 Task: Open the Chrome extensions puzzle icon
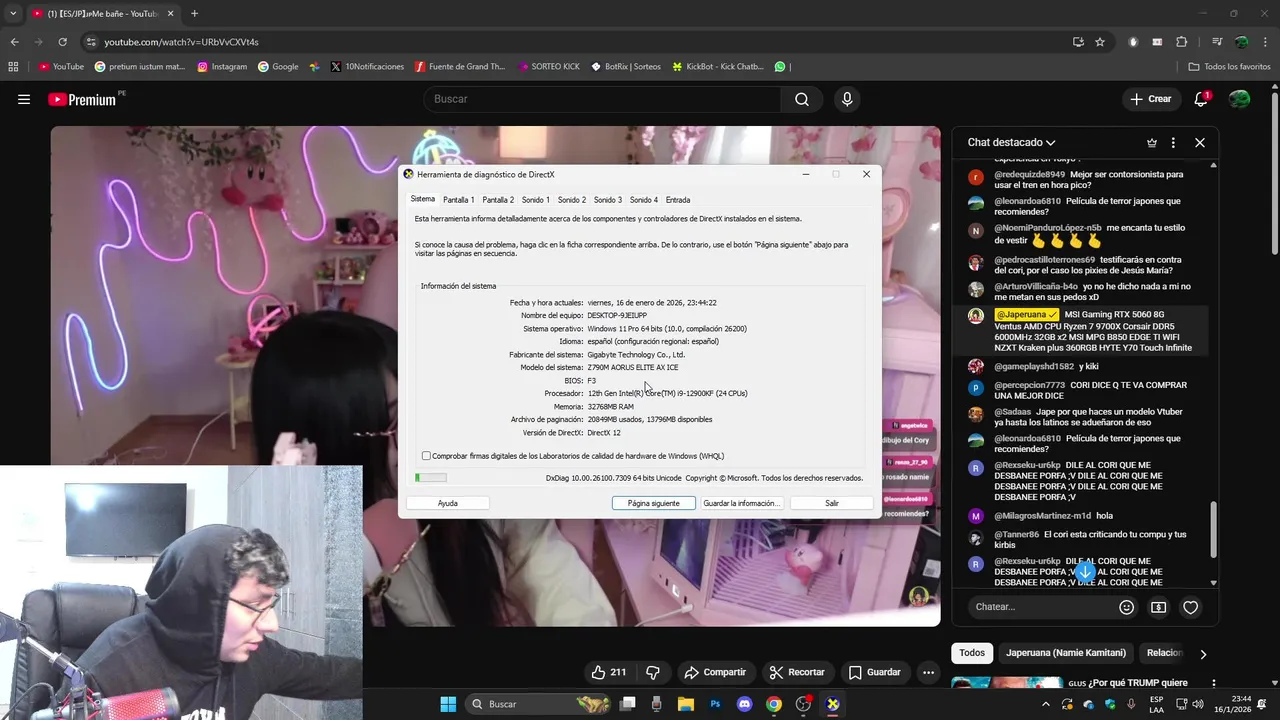coord(1182,42)
